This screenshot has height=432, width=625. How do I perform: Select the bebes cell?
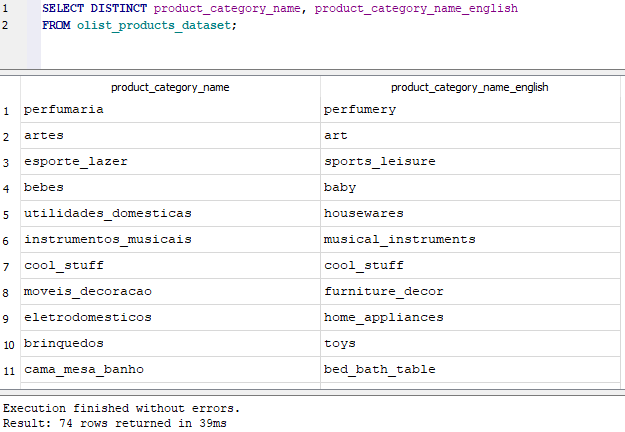[x=170, y=188]
